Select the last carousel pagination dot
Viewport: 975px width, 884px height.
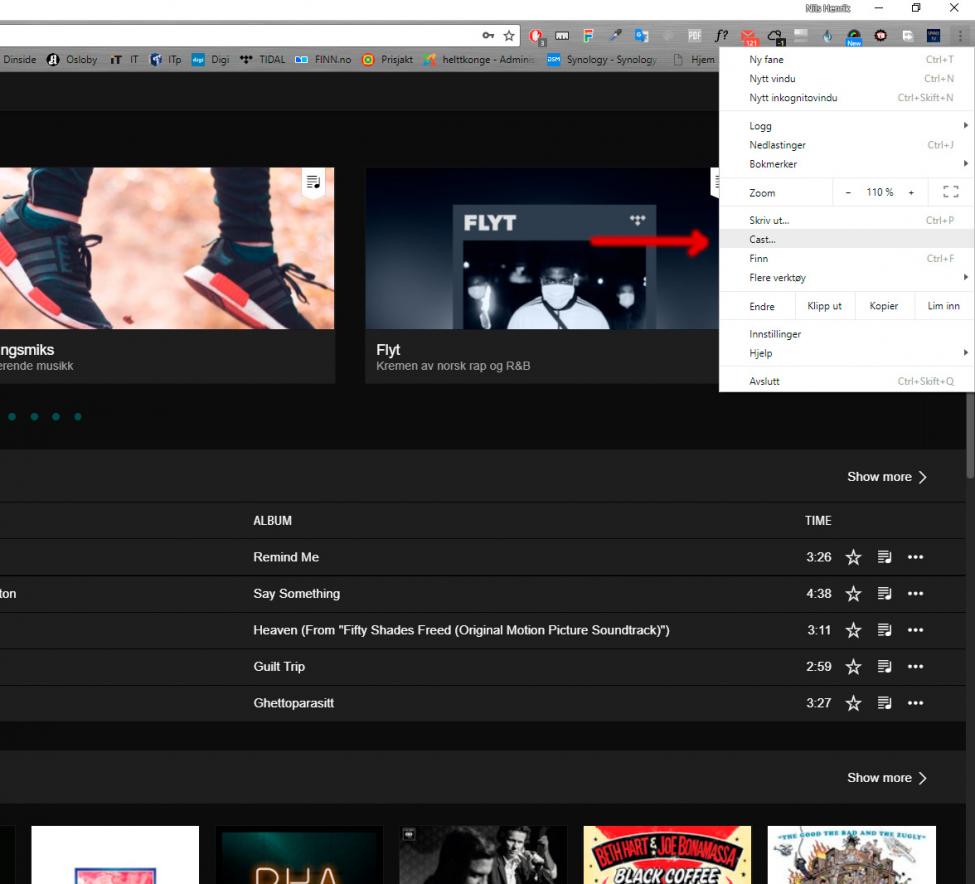[x=78, y=417]
